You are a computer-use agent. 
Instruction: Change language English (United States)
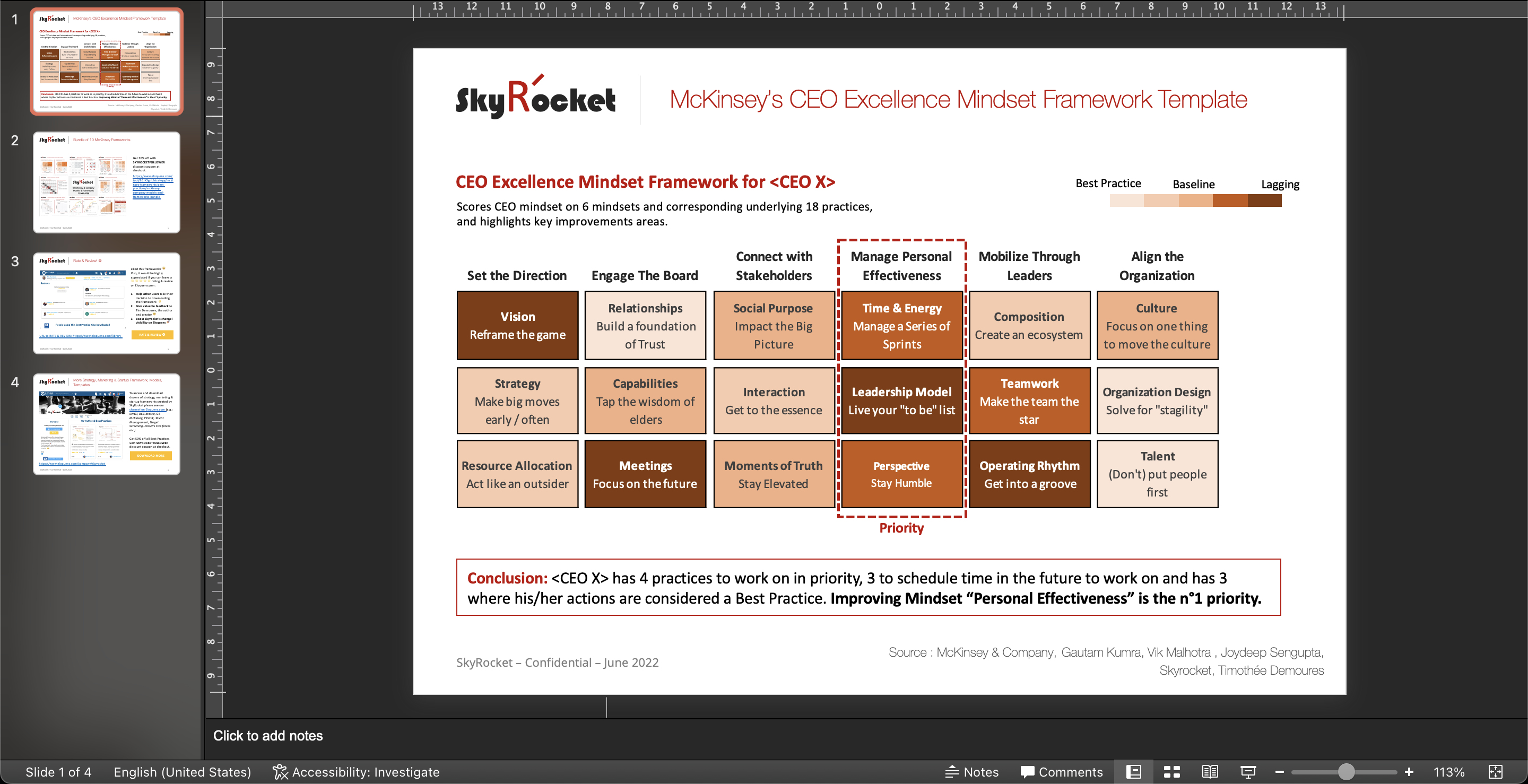coord(182,772)
